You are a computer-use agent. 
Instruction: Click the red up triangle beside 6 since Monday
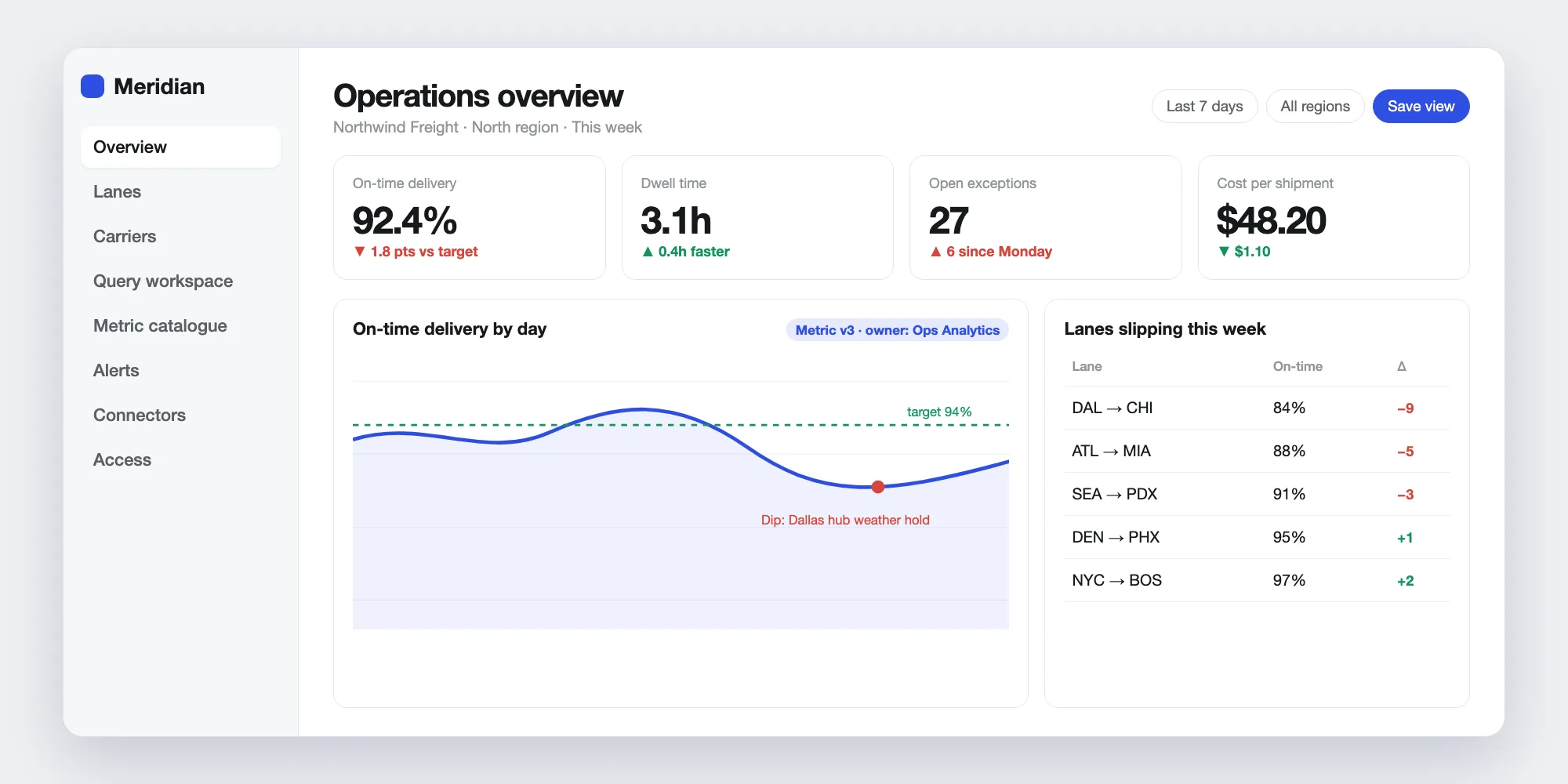935,252
